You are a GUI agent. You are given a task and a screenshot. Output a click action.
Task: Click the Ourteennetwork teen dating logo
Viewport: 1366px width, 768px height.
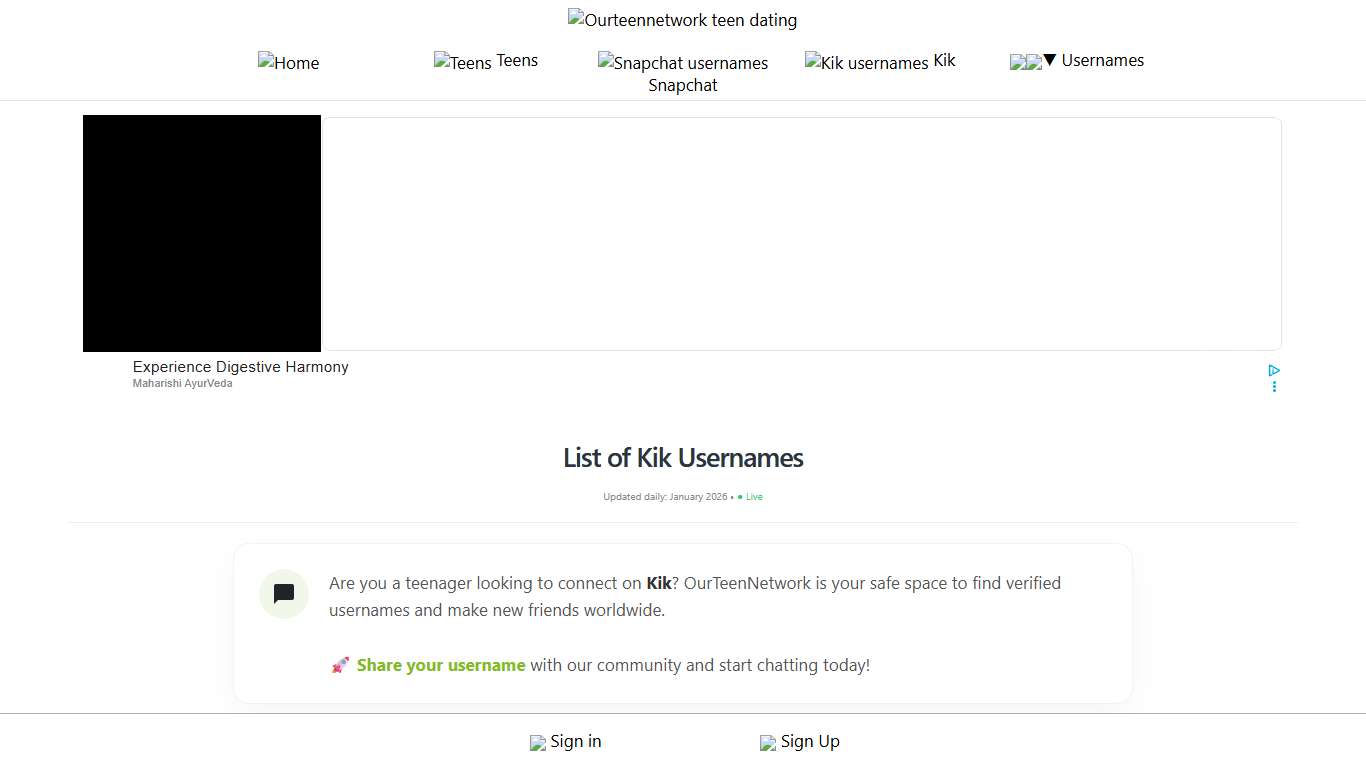tap(574, 18)
